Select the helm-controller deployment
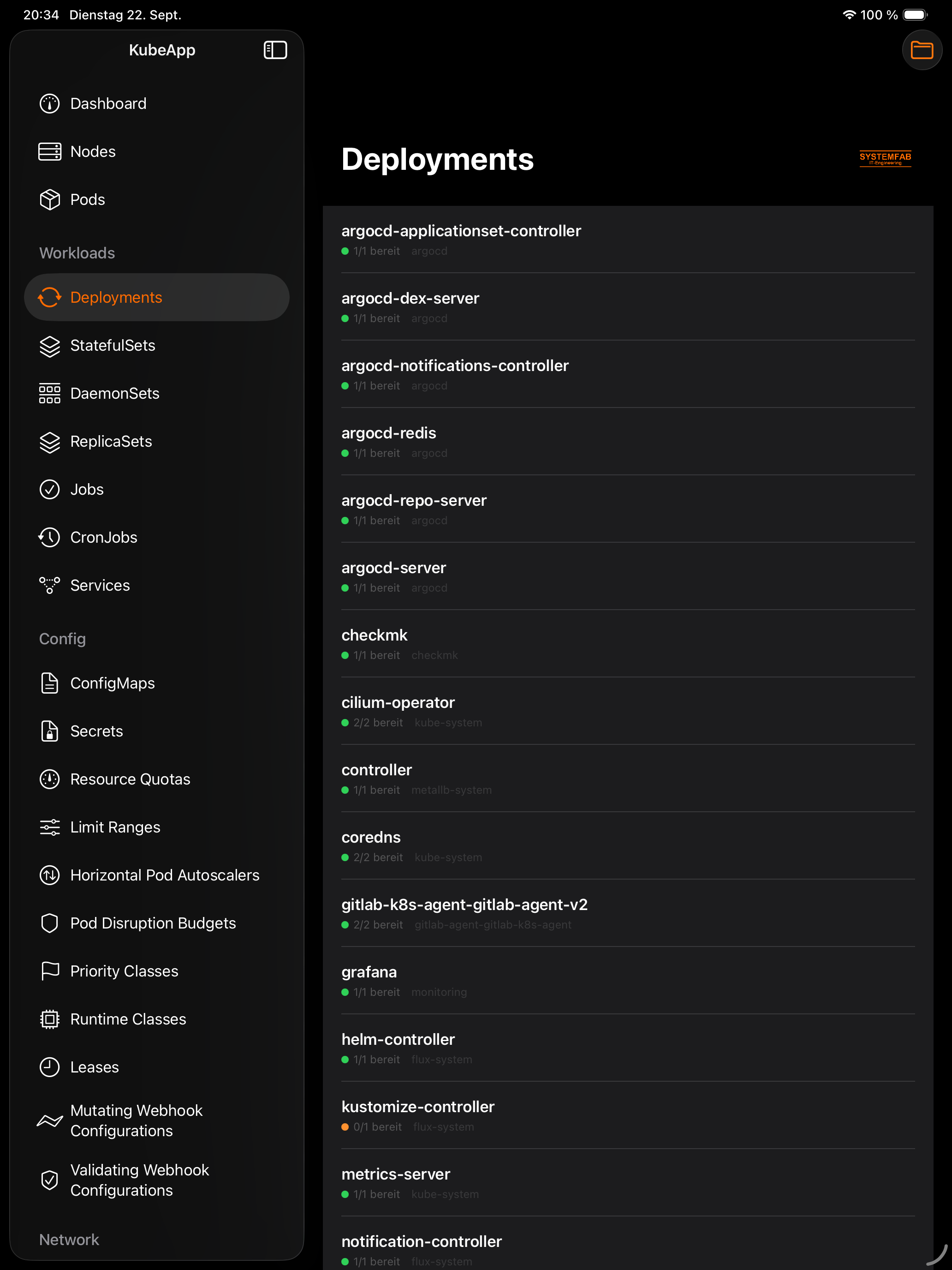Screen dimensions: 952x1270 click(x=628, y=1048)
